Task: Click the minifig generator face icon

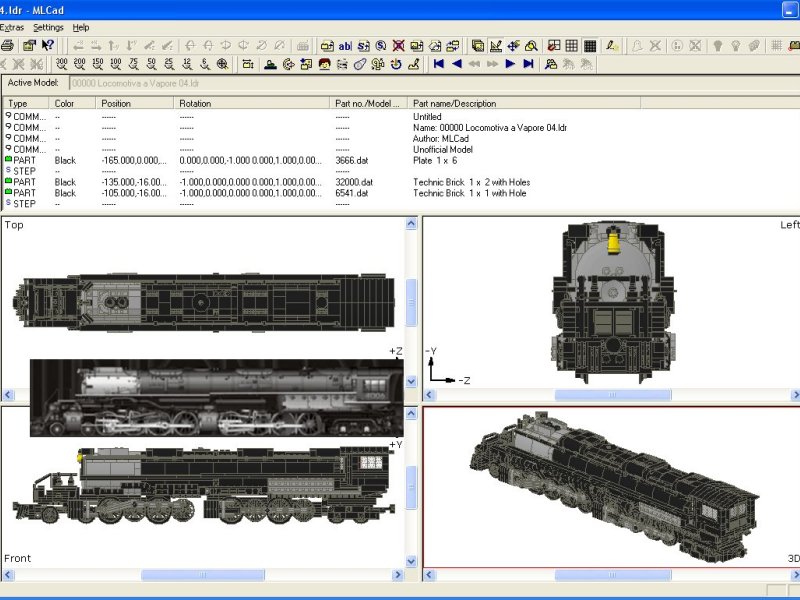Action: click(x=324, y=64)
